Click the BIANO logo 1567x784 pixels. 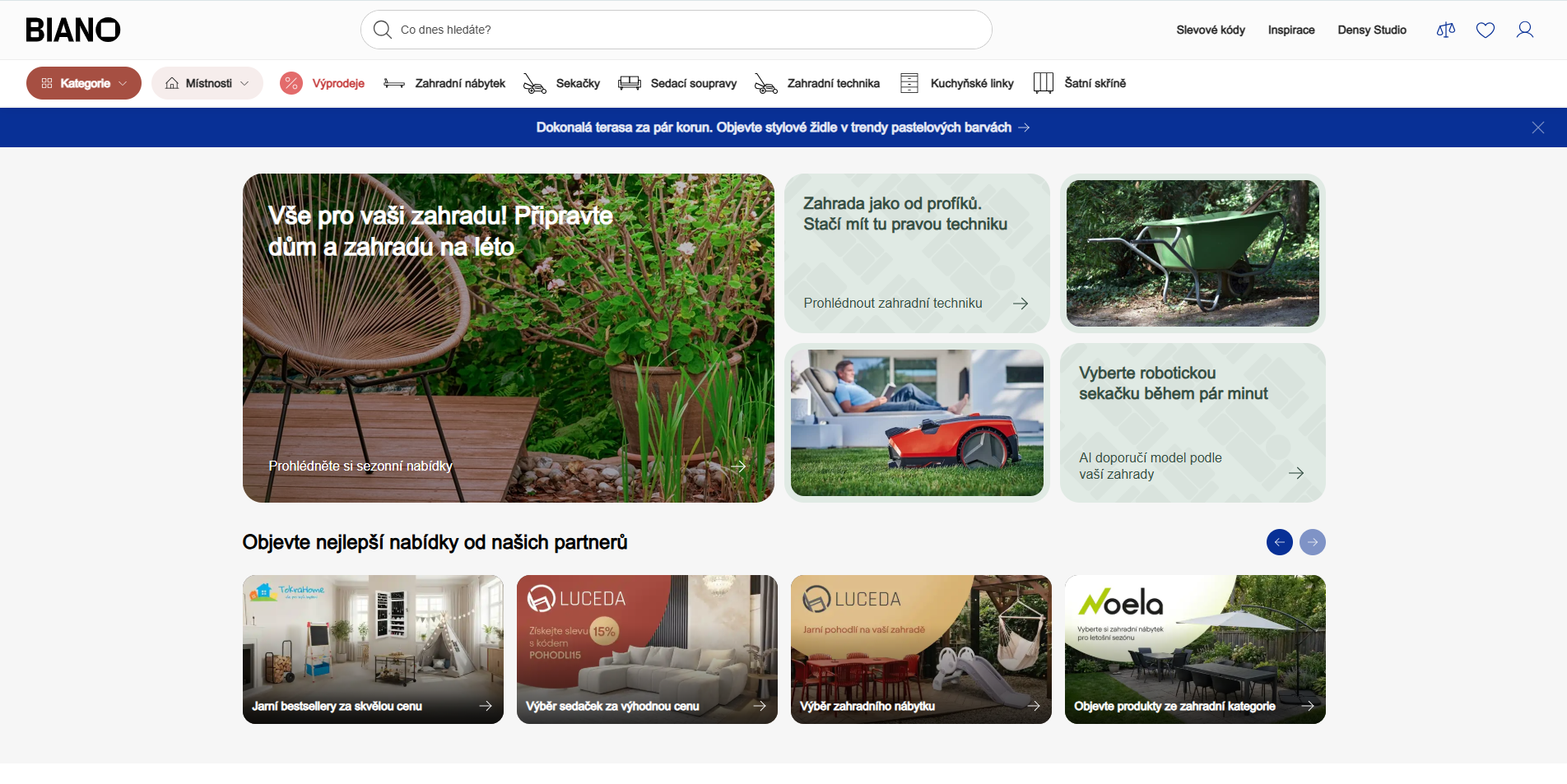pyautogui.click(x=73, y=30)
